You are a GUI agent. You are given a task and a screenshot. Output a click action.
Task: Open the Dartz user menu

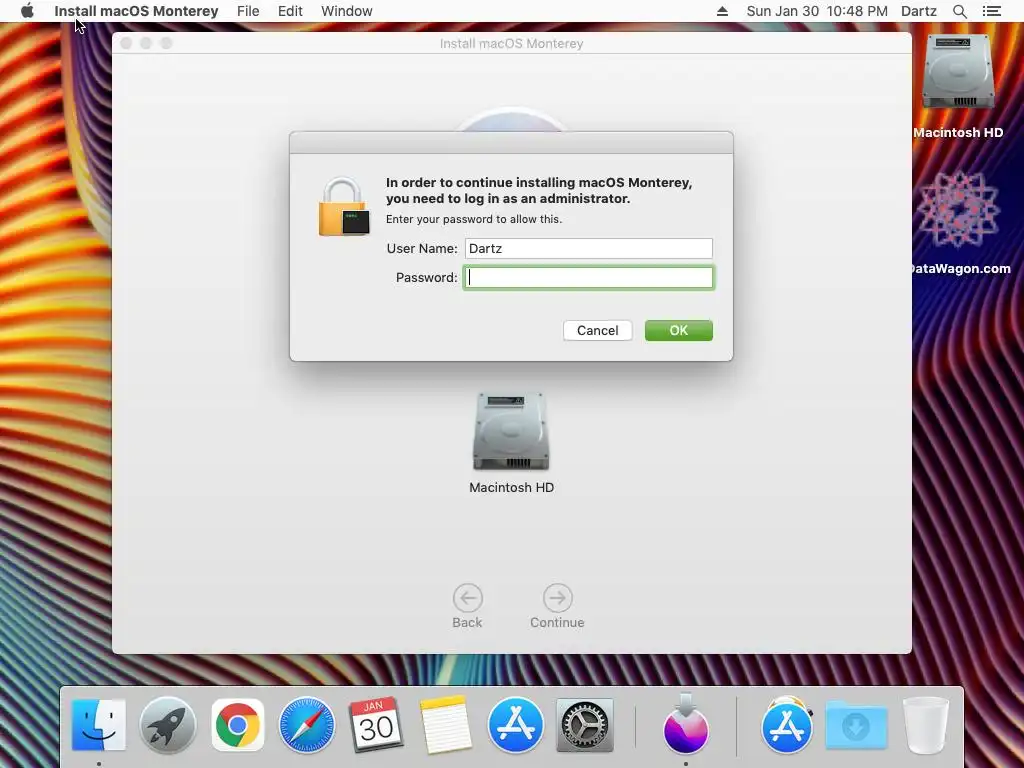[x=919, y=11]
